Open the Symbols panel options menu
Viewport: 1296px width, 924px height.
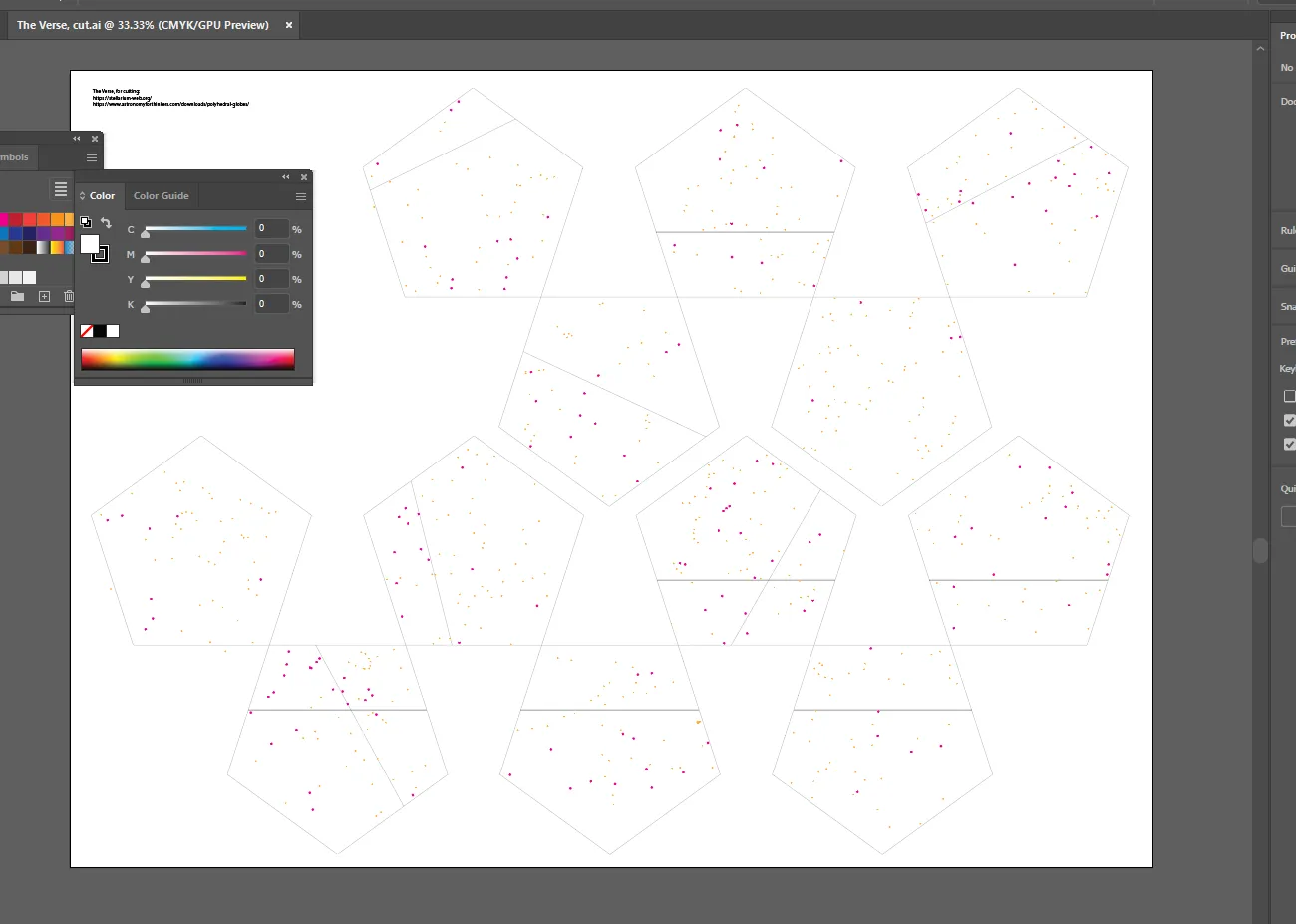(x=92, y=157)
